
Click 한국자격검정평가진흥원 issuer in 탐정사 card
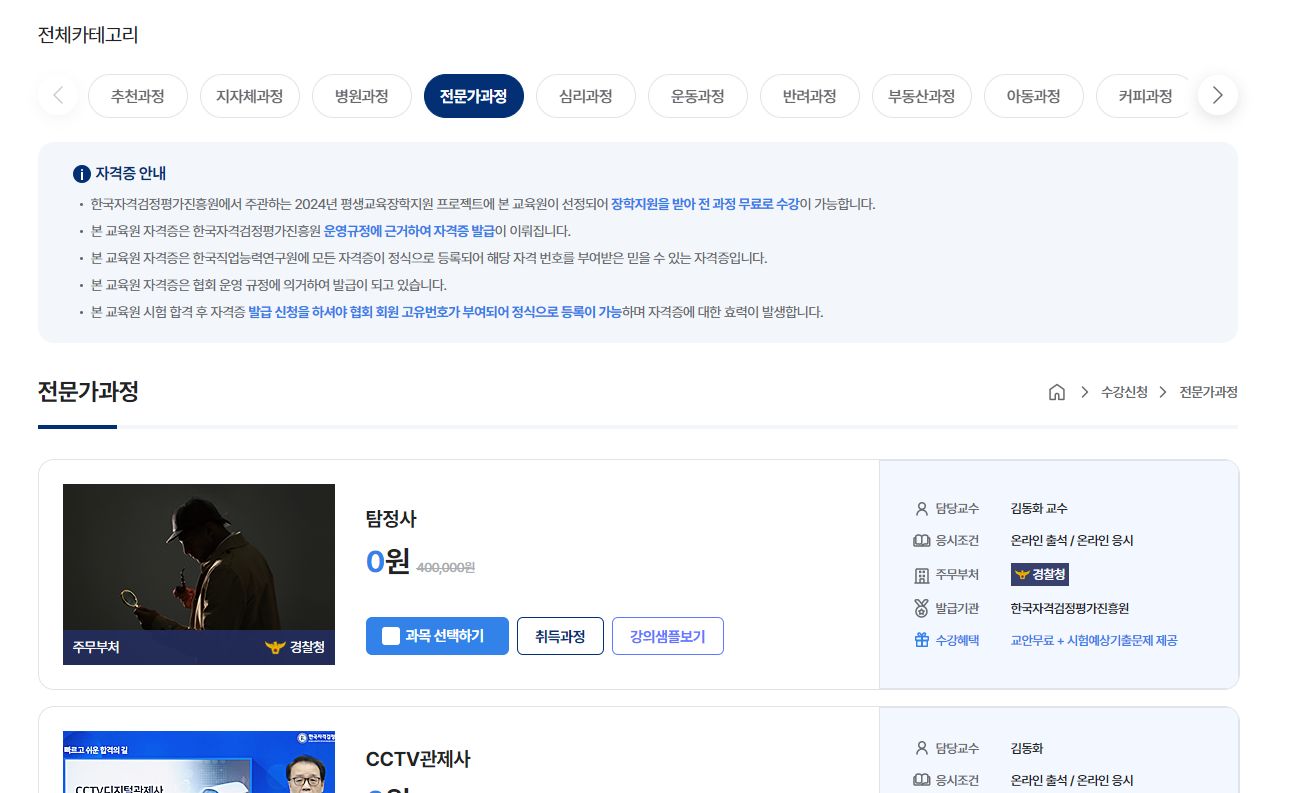[x=1069, y=608]
